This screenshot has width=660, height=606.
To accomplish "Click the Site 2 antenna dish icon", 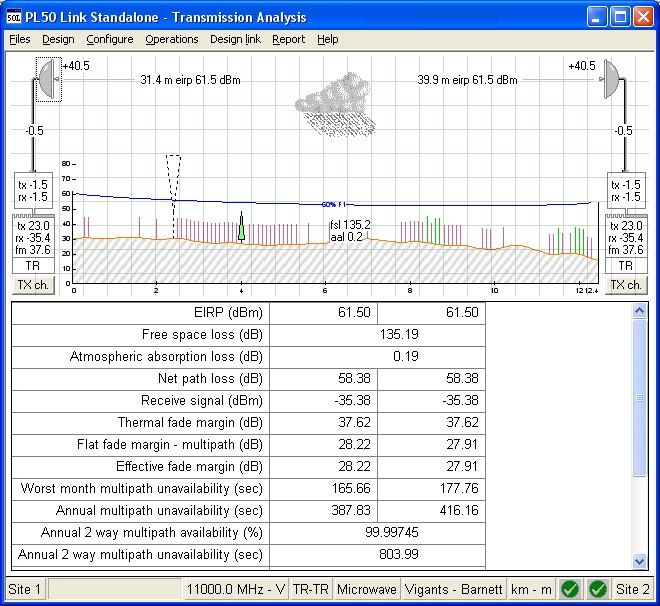I will point(611,78).
